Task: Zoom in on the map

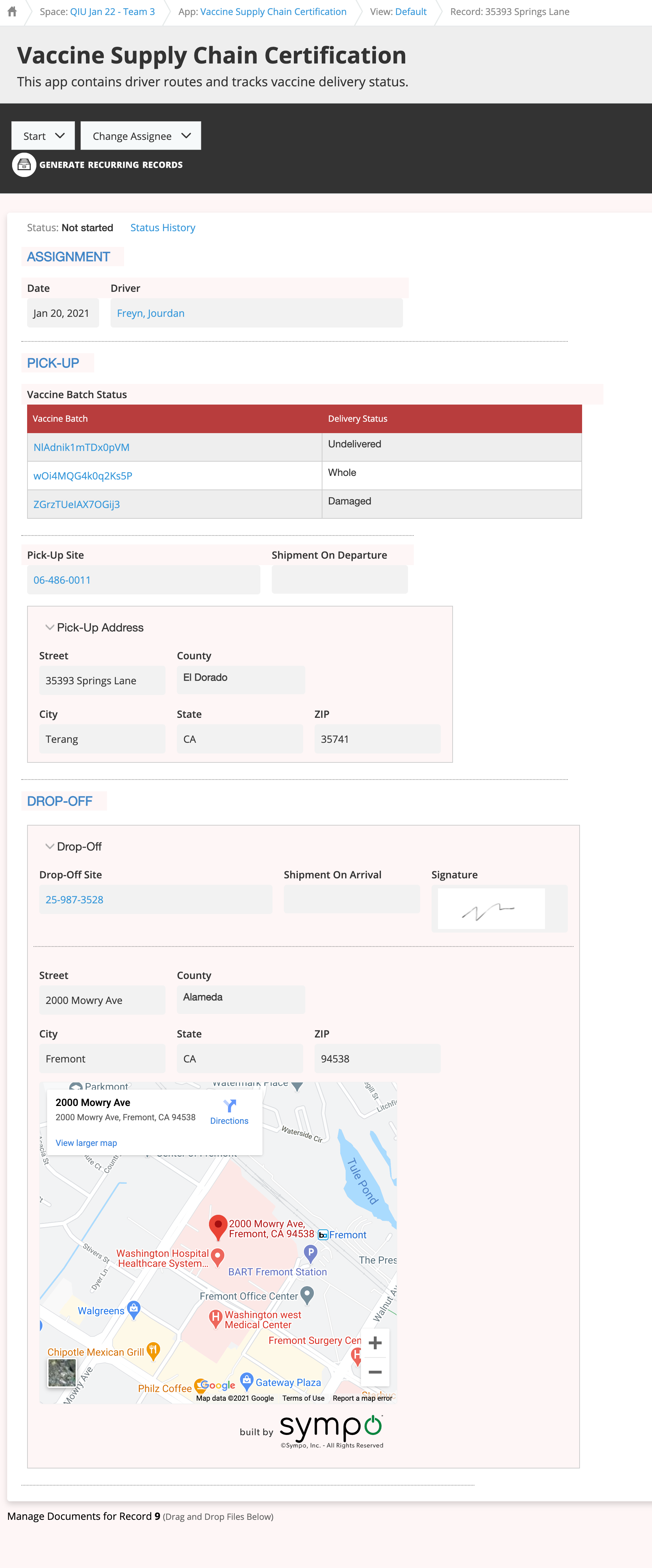Action: (x=375, y=1343)
